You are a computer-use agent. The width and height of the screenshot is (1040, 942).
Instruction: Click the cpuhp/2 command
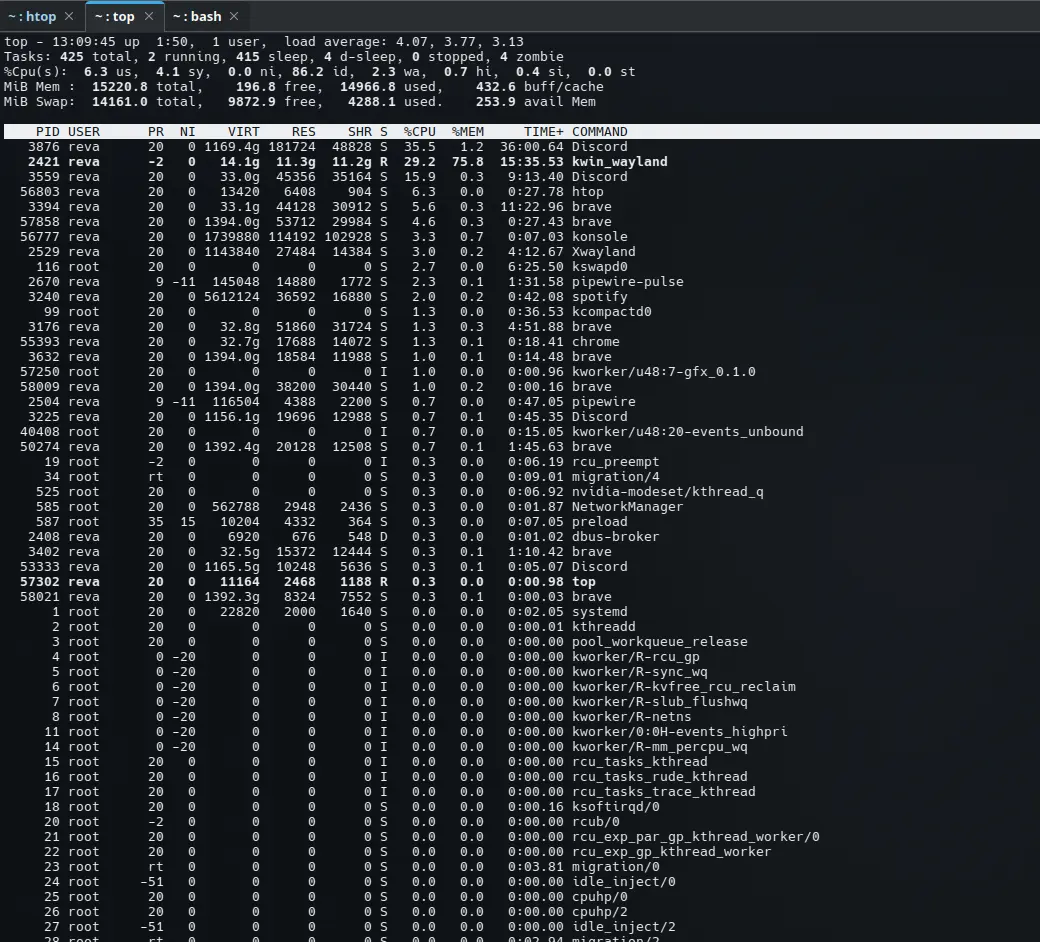tap(600, 912)
